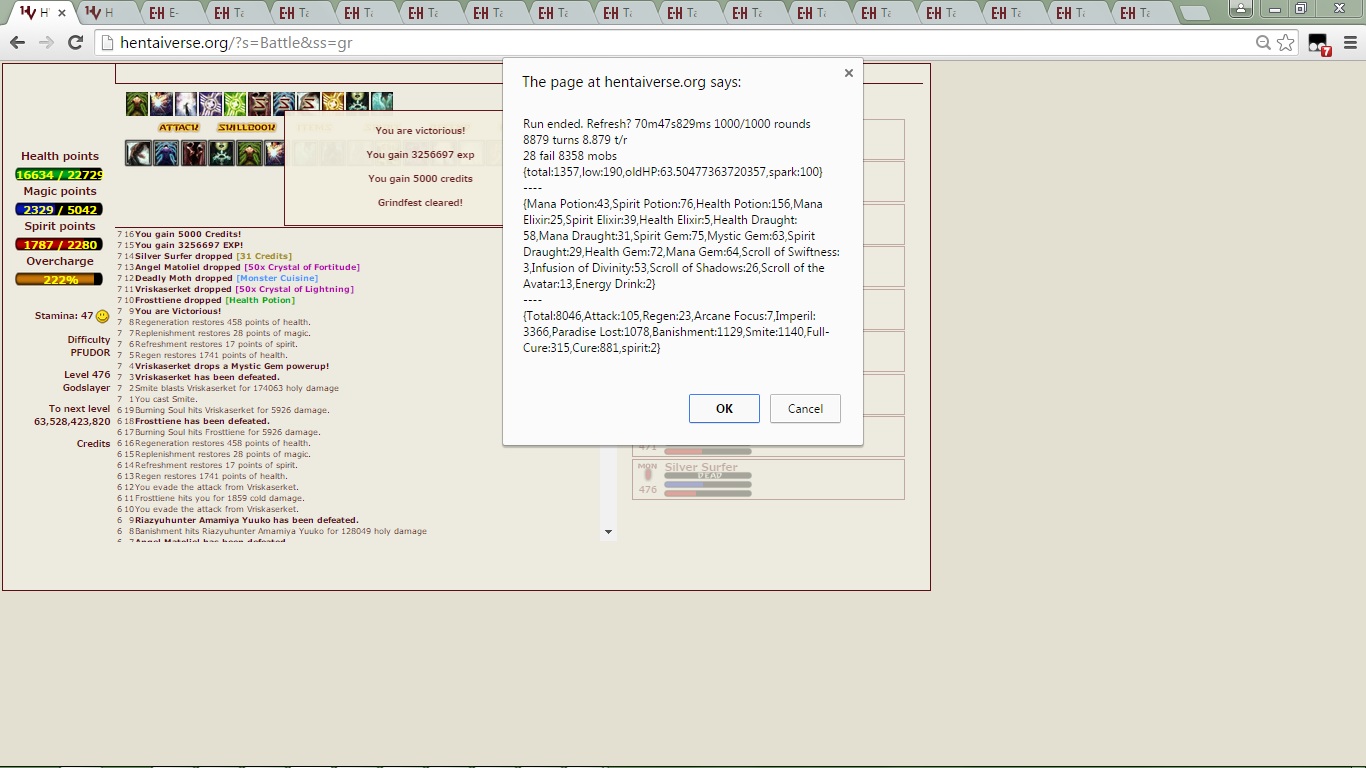Open the extensions icon showing the red 7 badge
Screen dimensions: 1366x768
[1317, 44]
